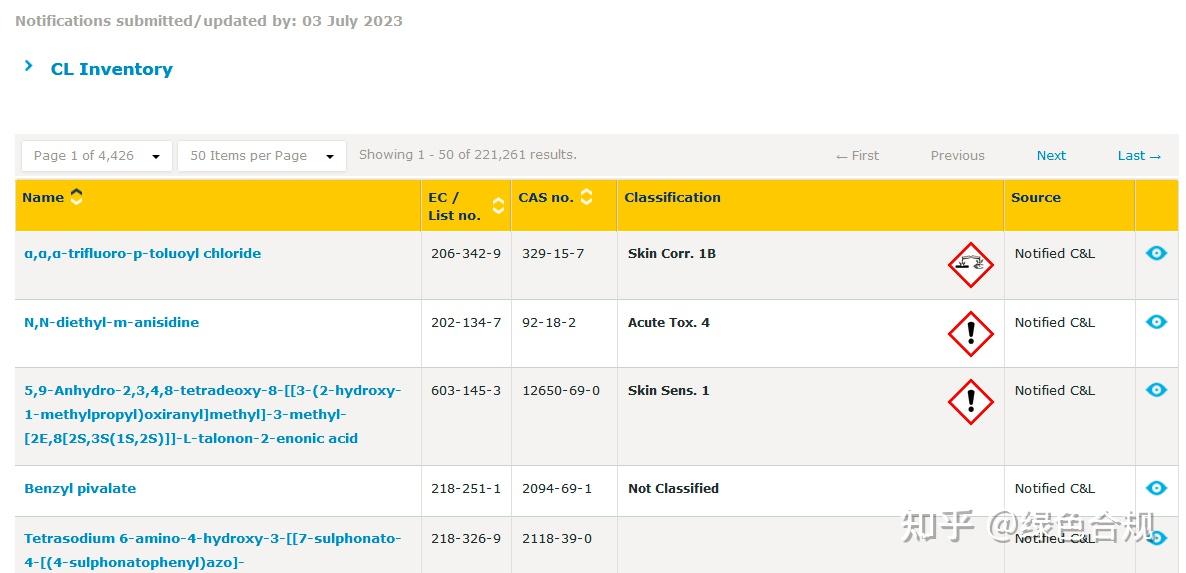Click eye icon for α,α,α-trifluoro-p-toluoyl chloride row
This screenshot has height=573, width=1186.
pyautogui.click(x=1156, y=253)
